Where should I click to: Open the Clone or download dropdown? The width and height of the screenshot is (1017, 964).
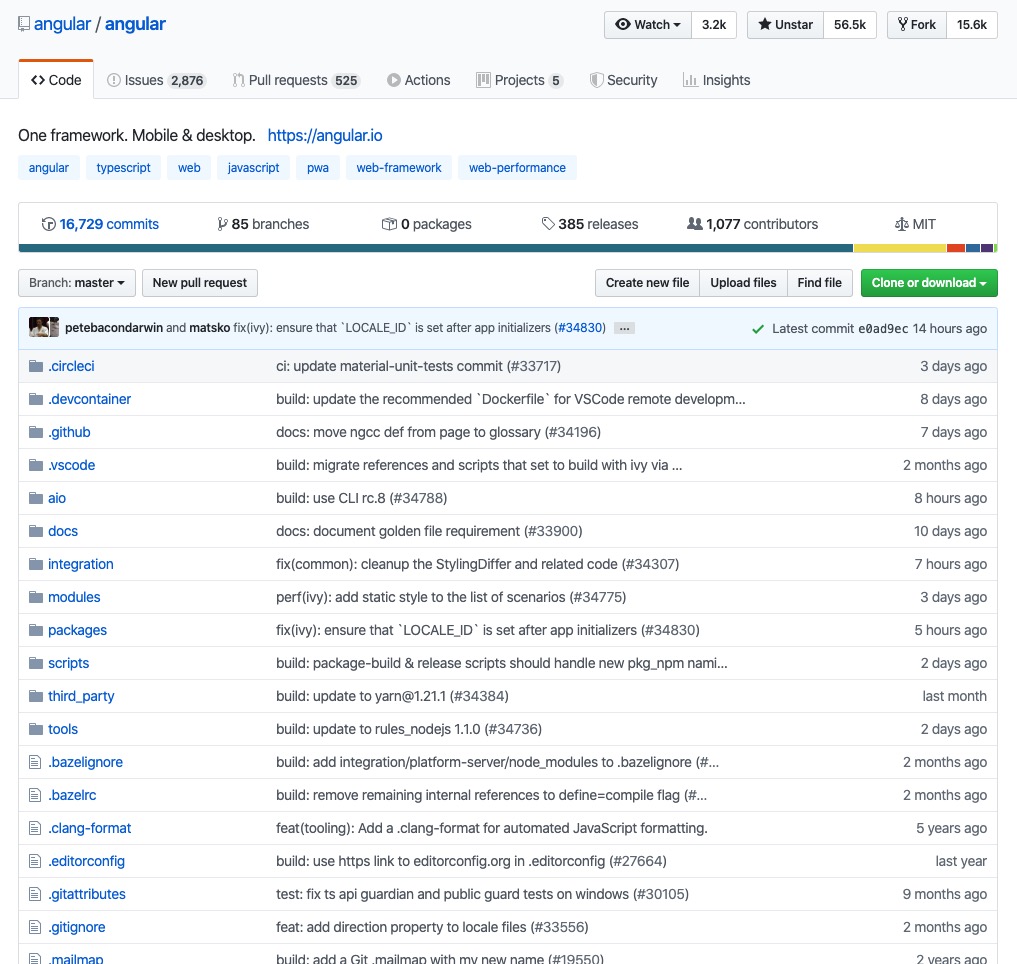click(929, 283)
